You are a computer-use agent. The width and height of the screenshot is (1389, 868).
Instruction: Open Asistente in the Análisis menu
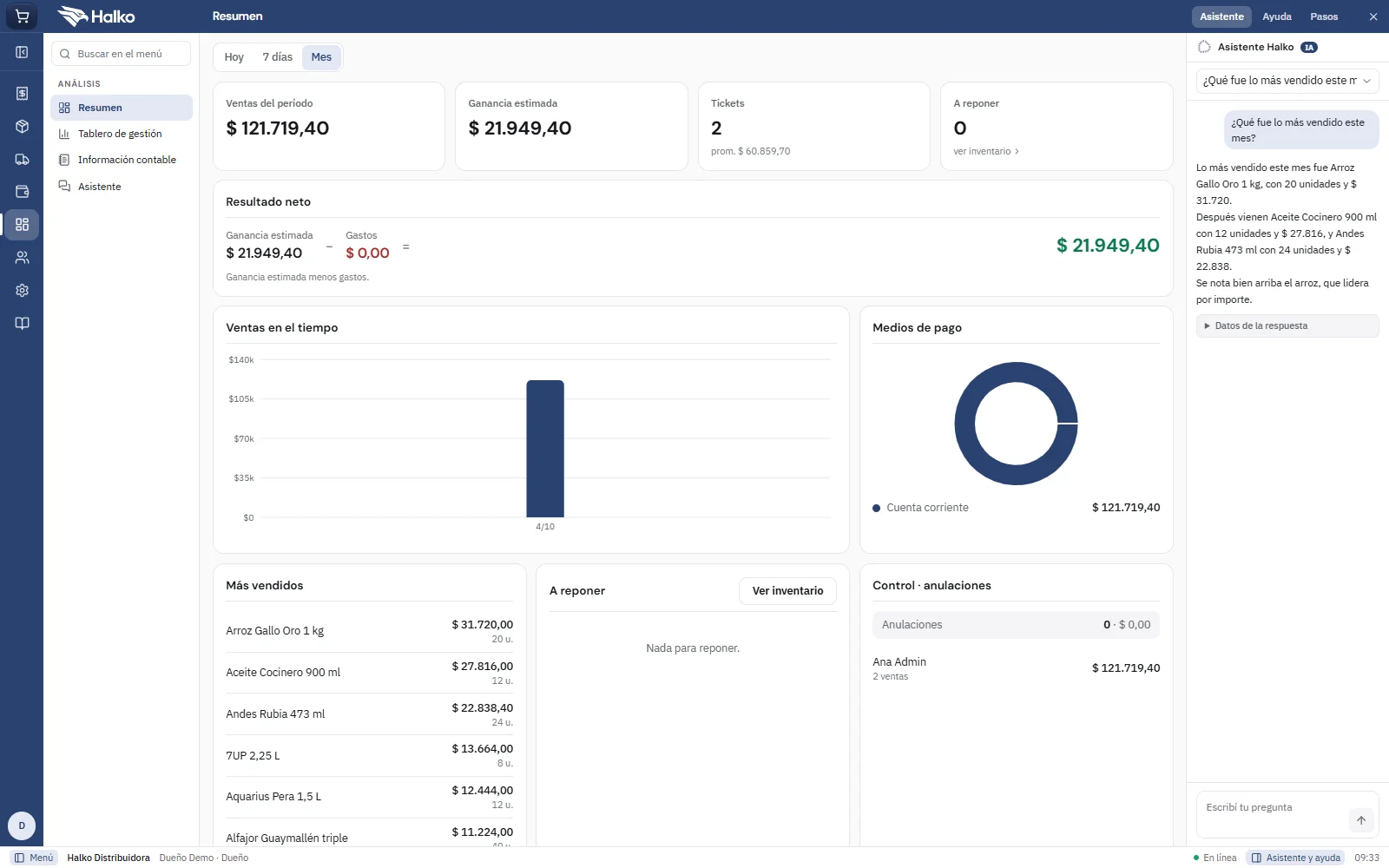(x=122, y=187)
